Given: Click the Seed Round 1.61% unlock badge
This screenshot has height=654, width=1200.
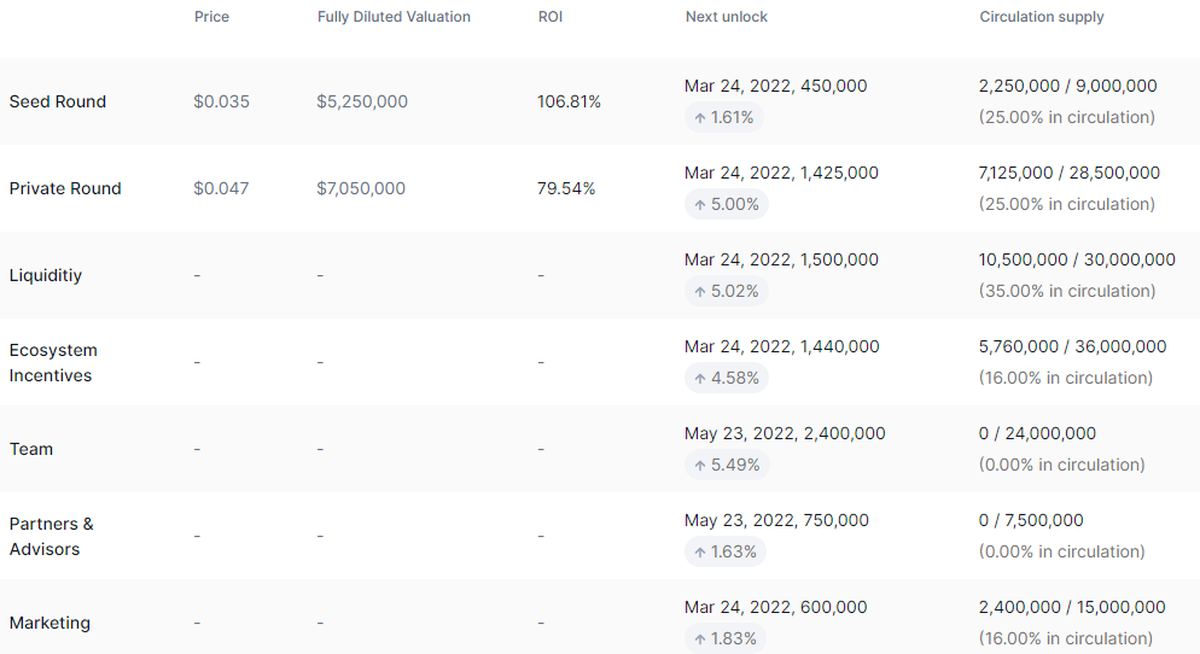Looking at the screenshot, I should [x=725, y=118].
